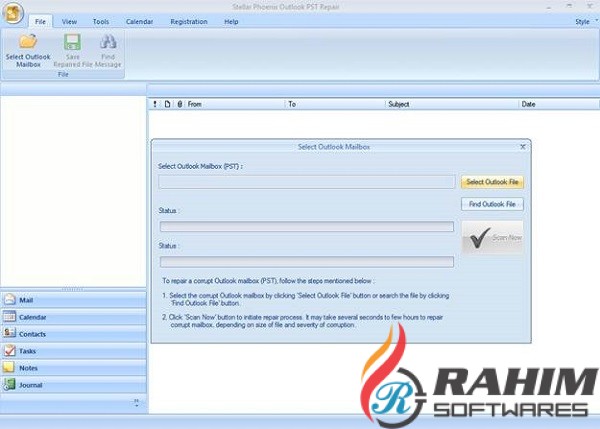Click the Outlook Mailbox PST path field
Viewport: 600px width, 429px height.
click(x=307, y=182)
